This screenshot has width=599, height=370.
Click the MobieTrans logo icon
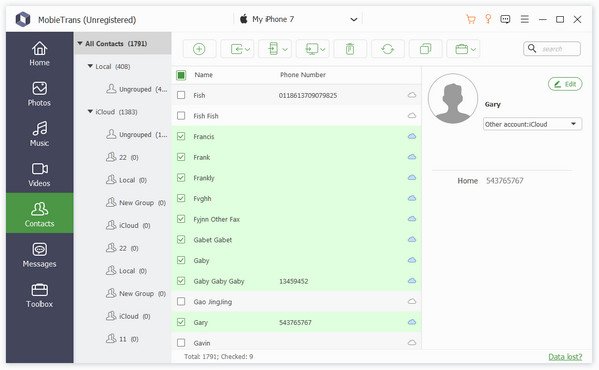pyautogui.click(x=23, y=19)
